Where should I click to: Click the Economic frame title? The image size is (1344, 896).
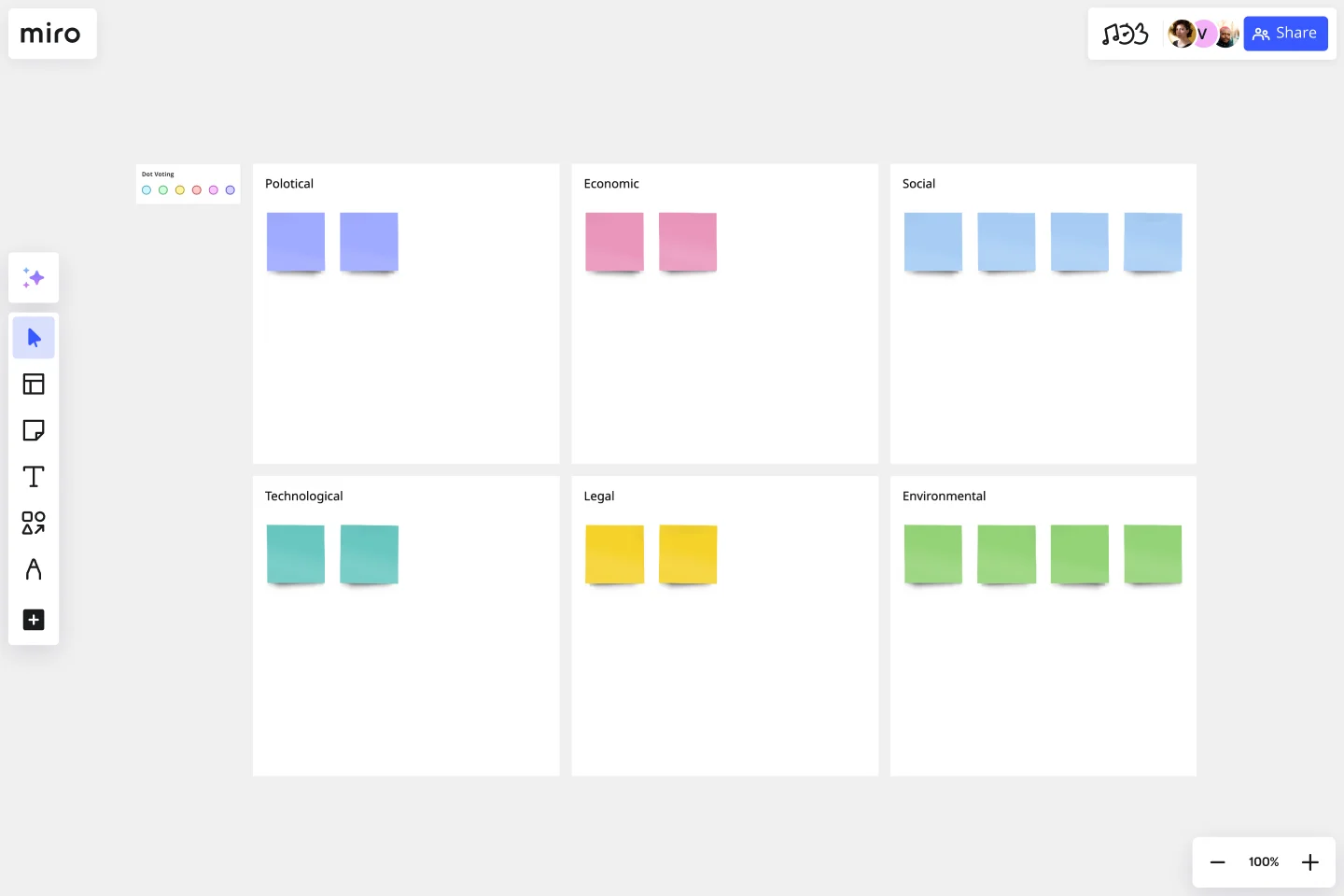pyautogui.click(x=611, y=184)
